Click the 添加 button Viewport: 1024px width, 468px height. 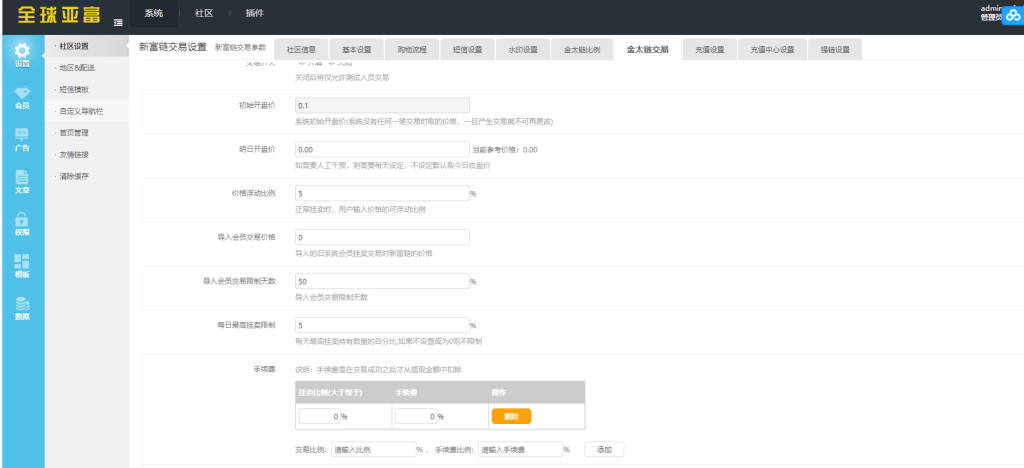click(604, 450)
